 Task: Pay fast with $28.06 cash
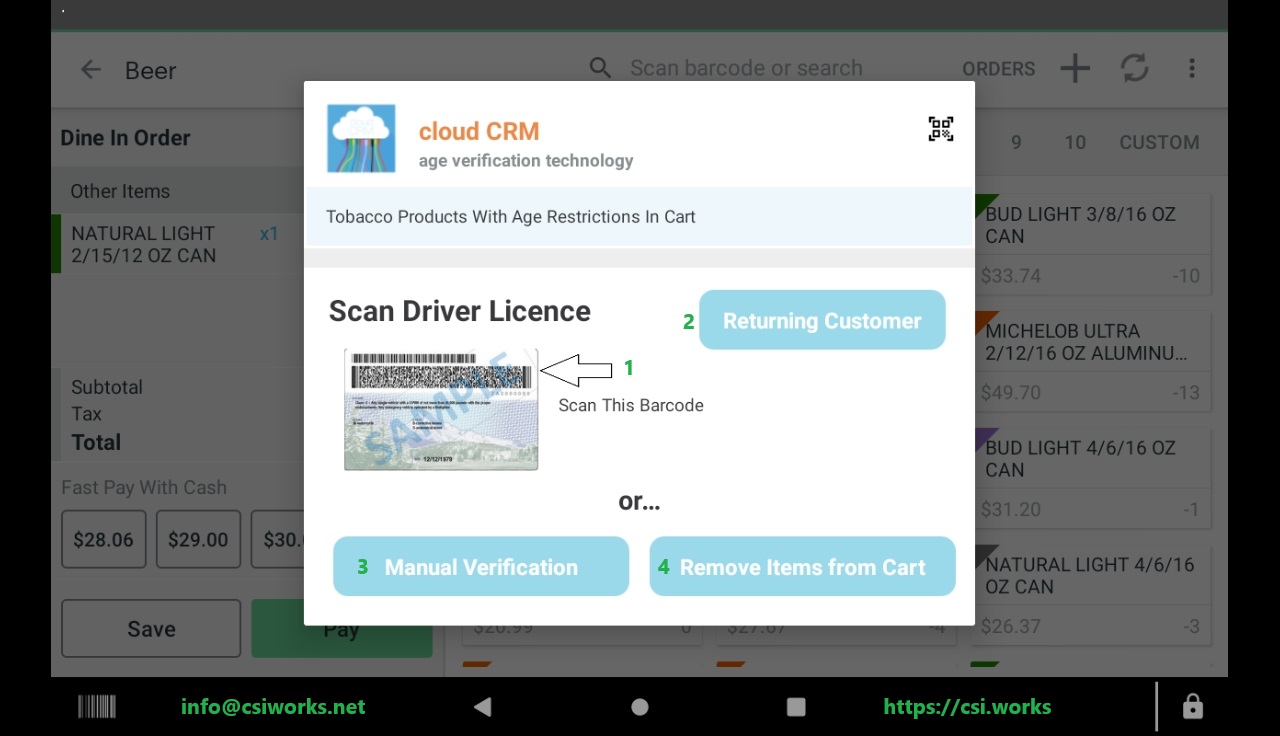[103, 539]
